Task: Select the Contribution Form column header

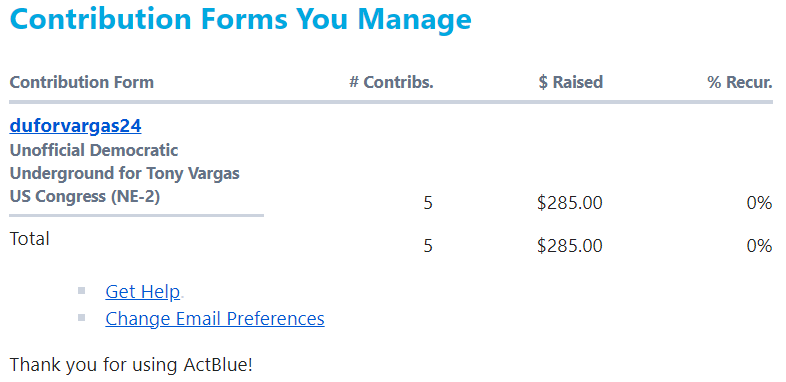Action: [x=82, y=82]
